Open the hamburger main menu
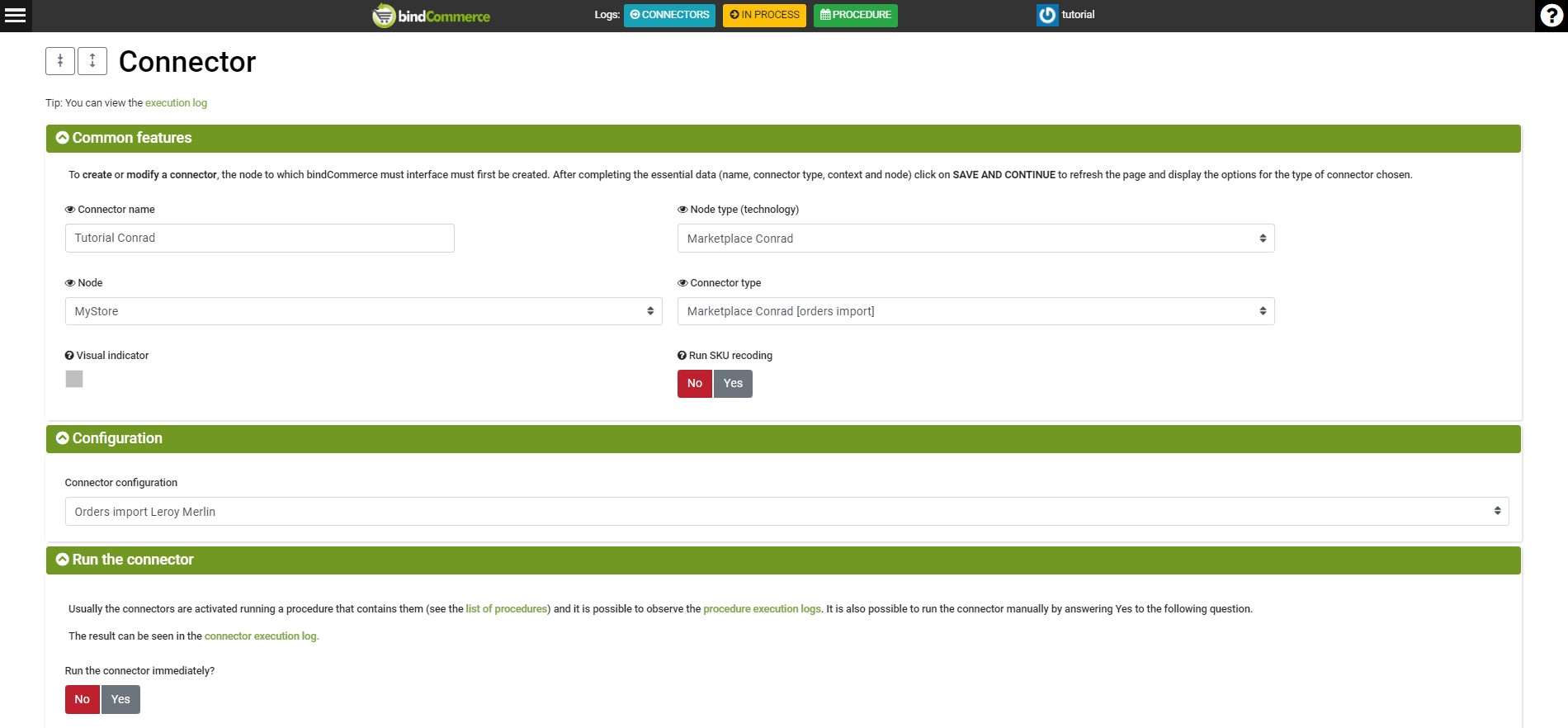The width and height of the screenshot is (1568, 728). click(16, 15)
